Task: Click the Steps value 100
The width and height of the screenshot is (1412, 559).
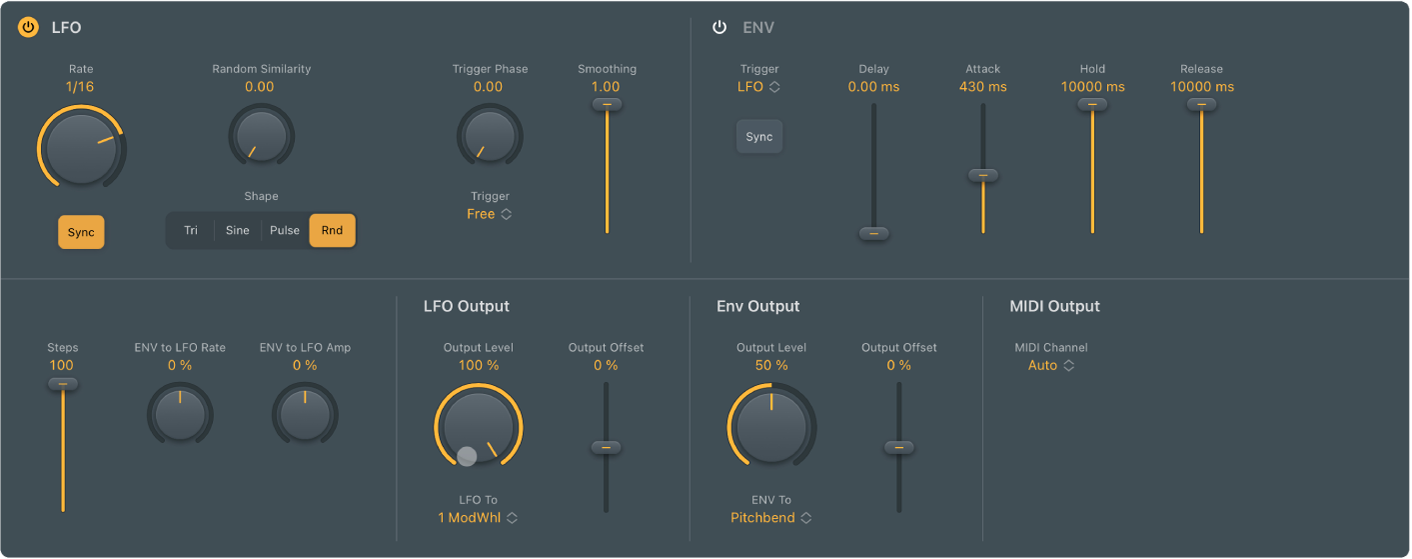Action: tap(61, 366)
